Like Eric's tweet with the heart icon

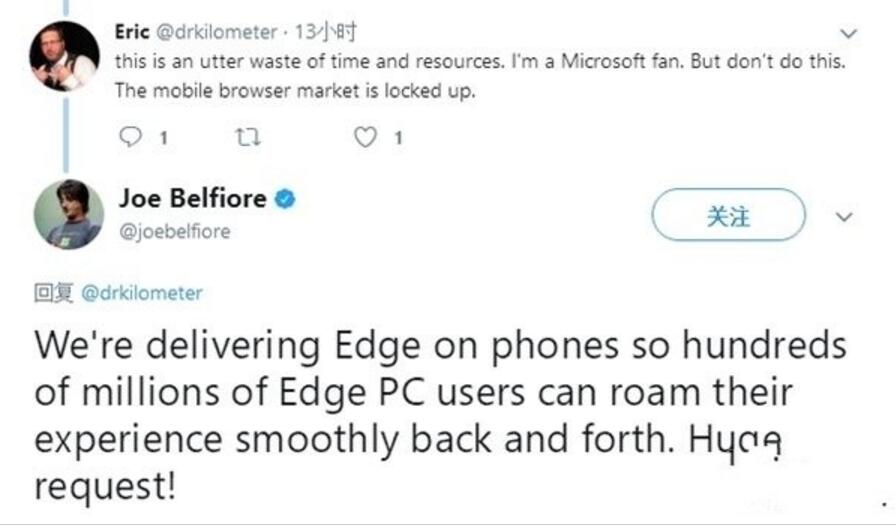tap(366, 137)
